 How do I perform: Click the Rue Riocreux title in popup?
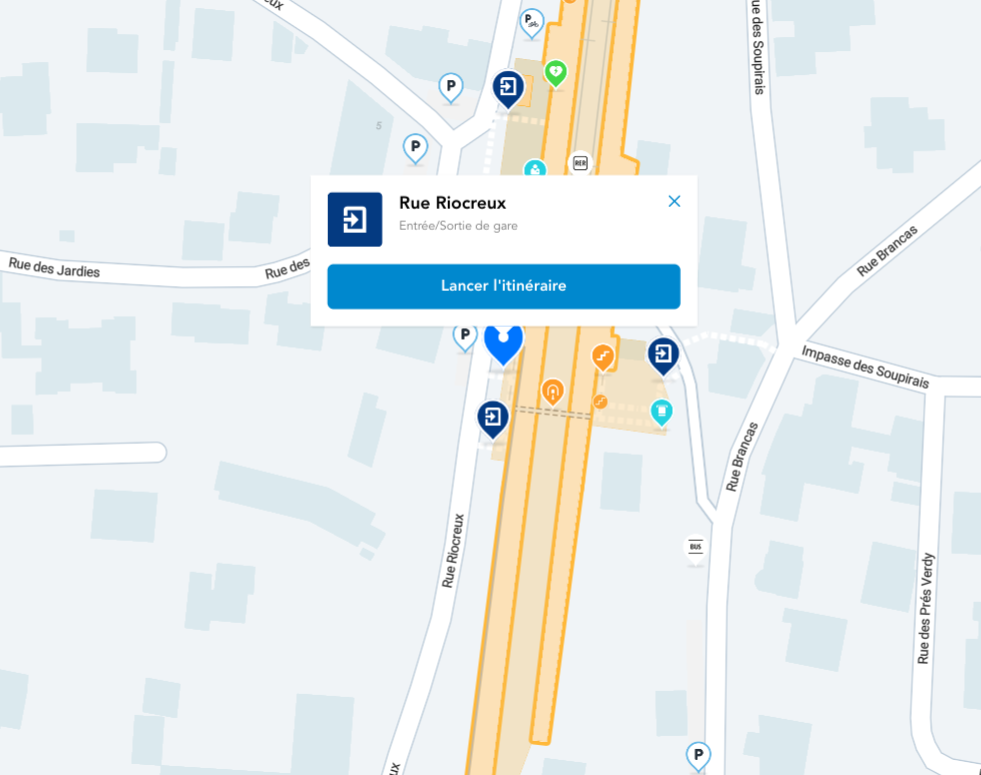pos(452,203)
